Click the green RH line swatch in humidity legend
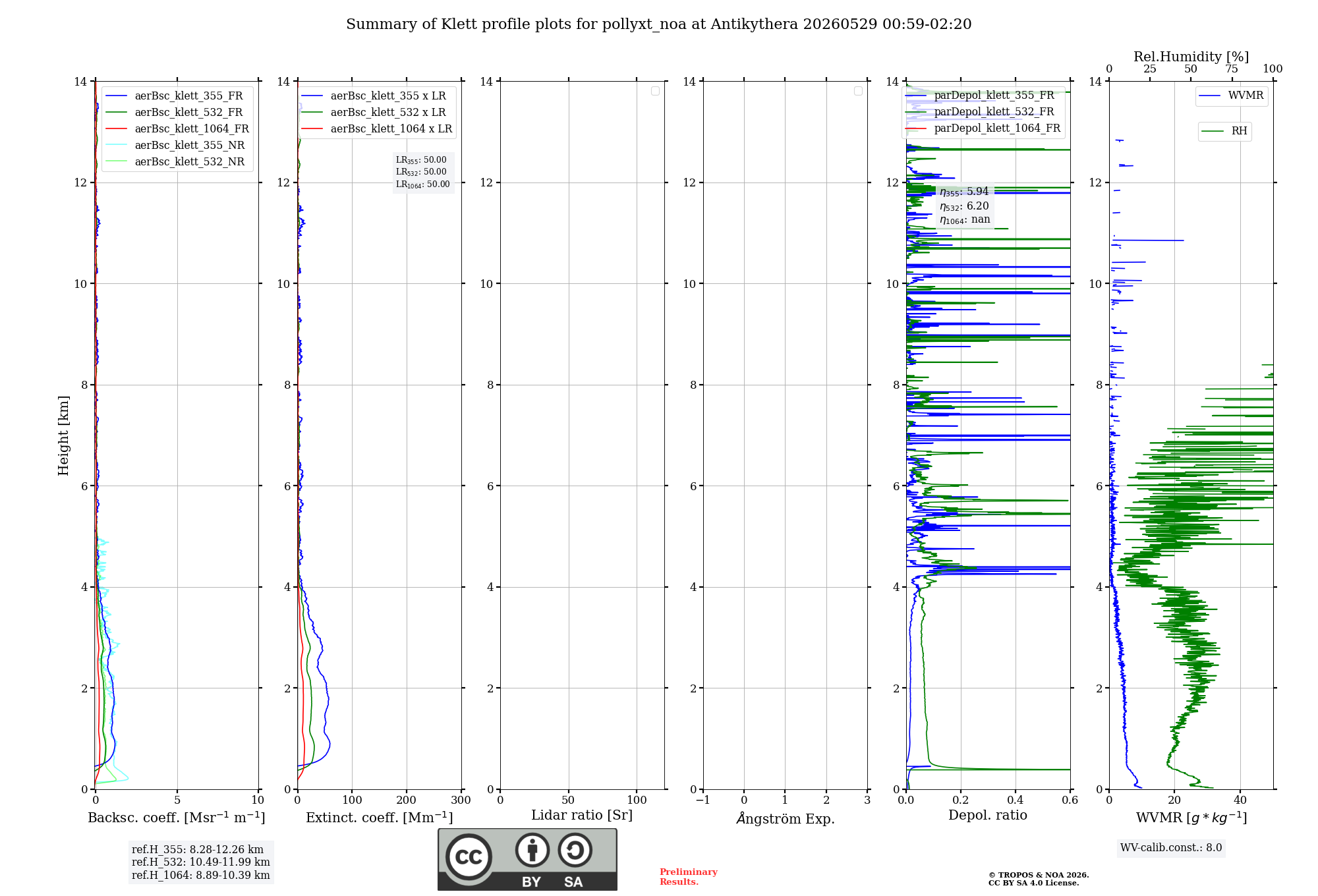The width and height of the screenshot is (1318, 896). click(1213, 131)
